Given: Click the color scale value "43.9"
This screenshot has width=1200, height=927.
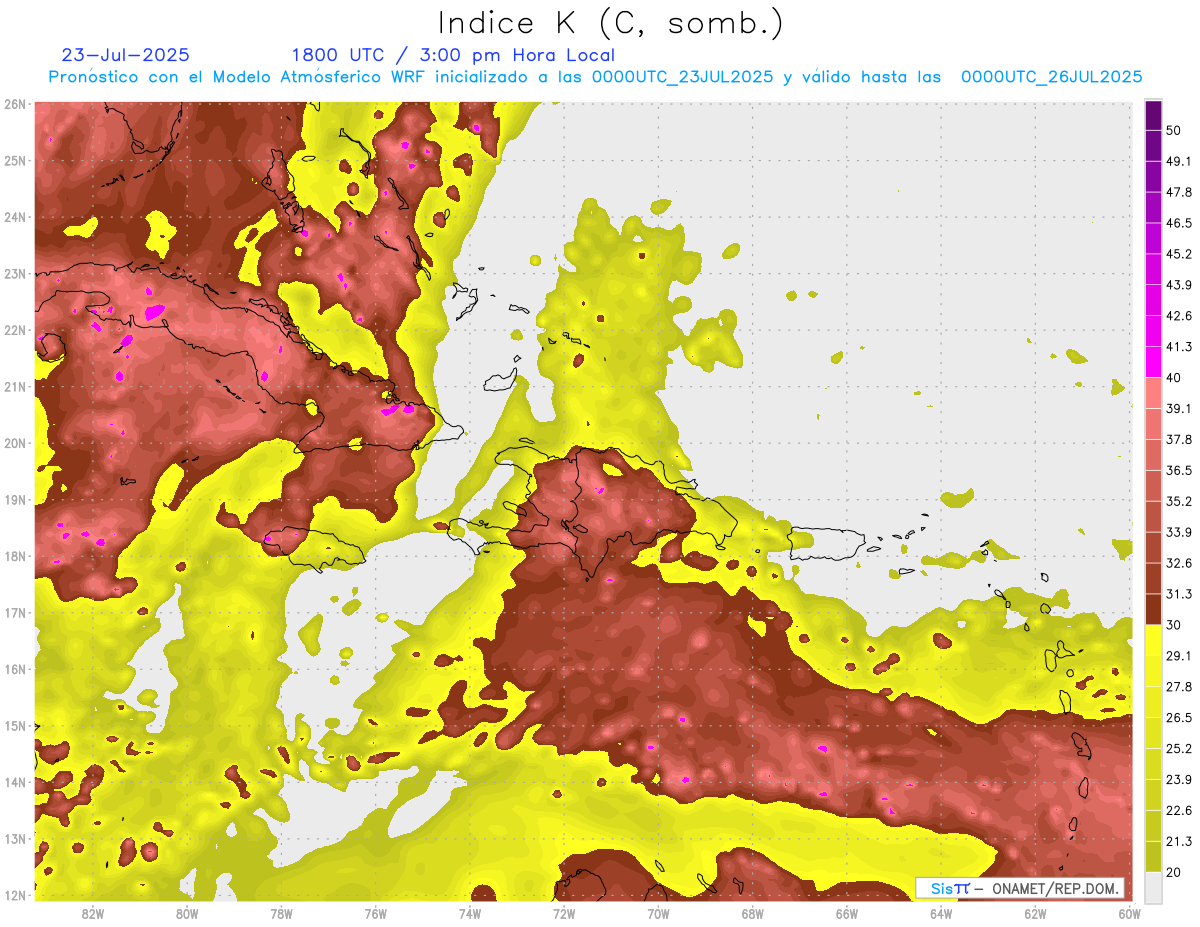Looking at the screenshot, I should tap(1179, 284).
